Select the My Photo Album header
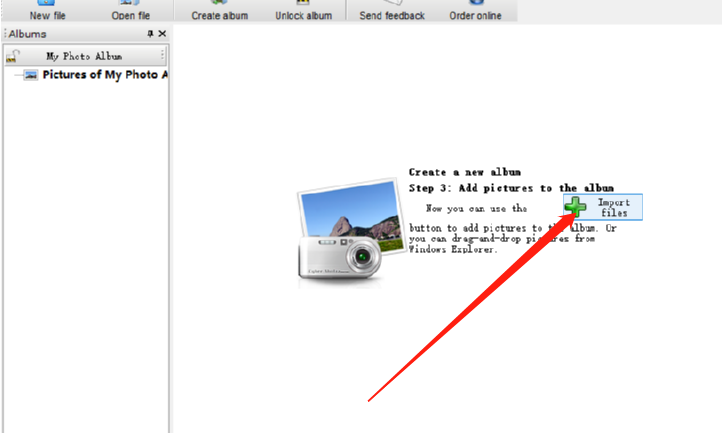 [84, 56]
